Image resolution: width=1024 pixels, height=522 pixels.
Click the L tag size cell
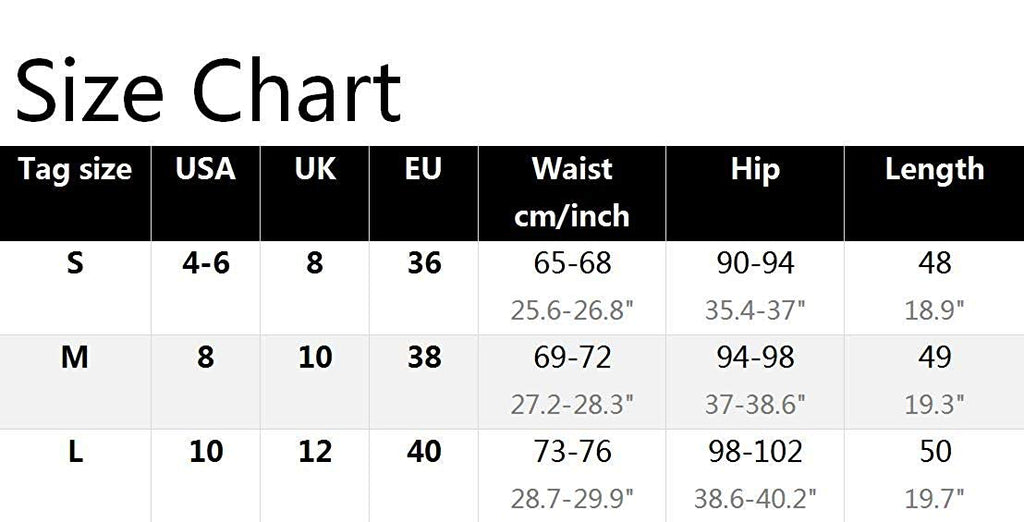click(x=75, y=452)
